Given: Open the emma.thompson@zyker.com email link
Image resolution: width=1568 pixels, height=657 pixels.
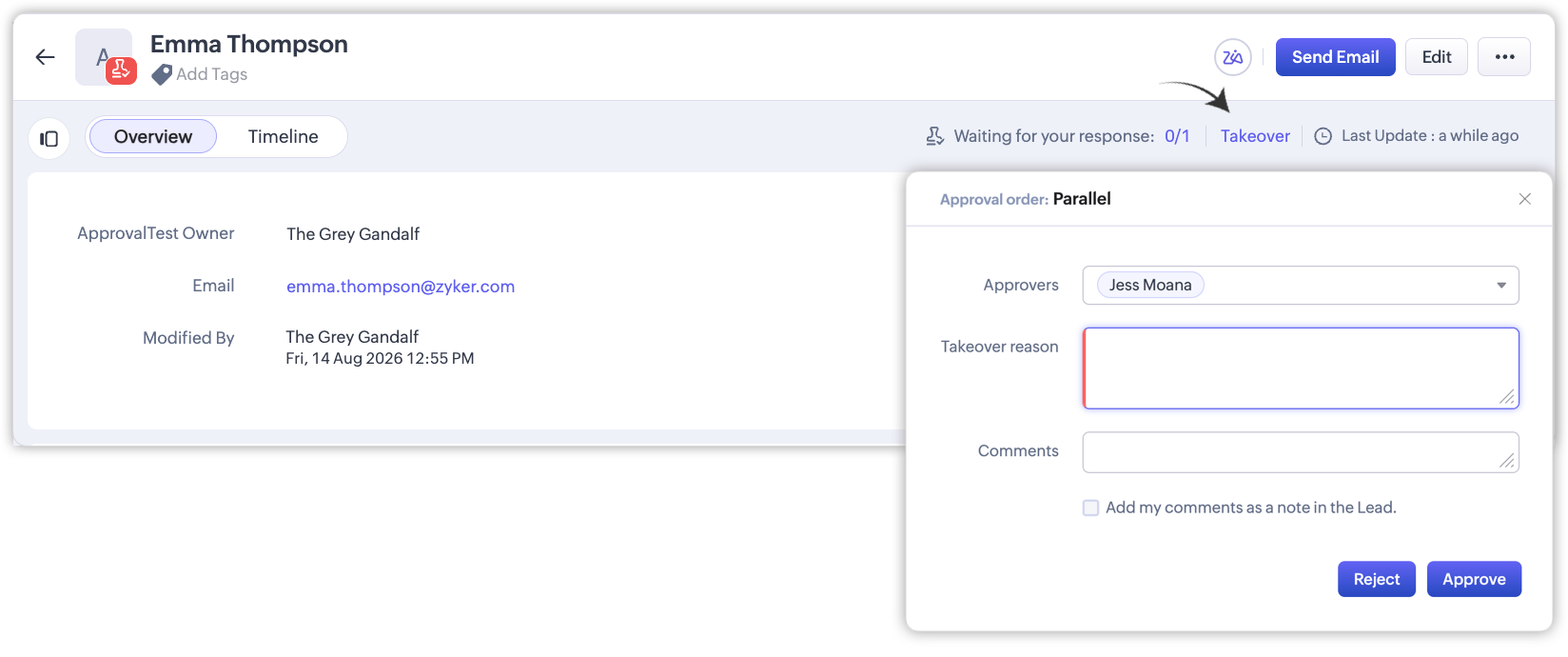Looking at the screenshot, I should [x=401, y=287].
